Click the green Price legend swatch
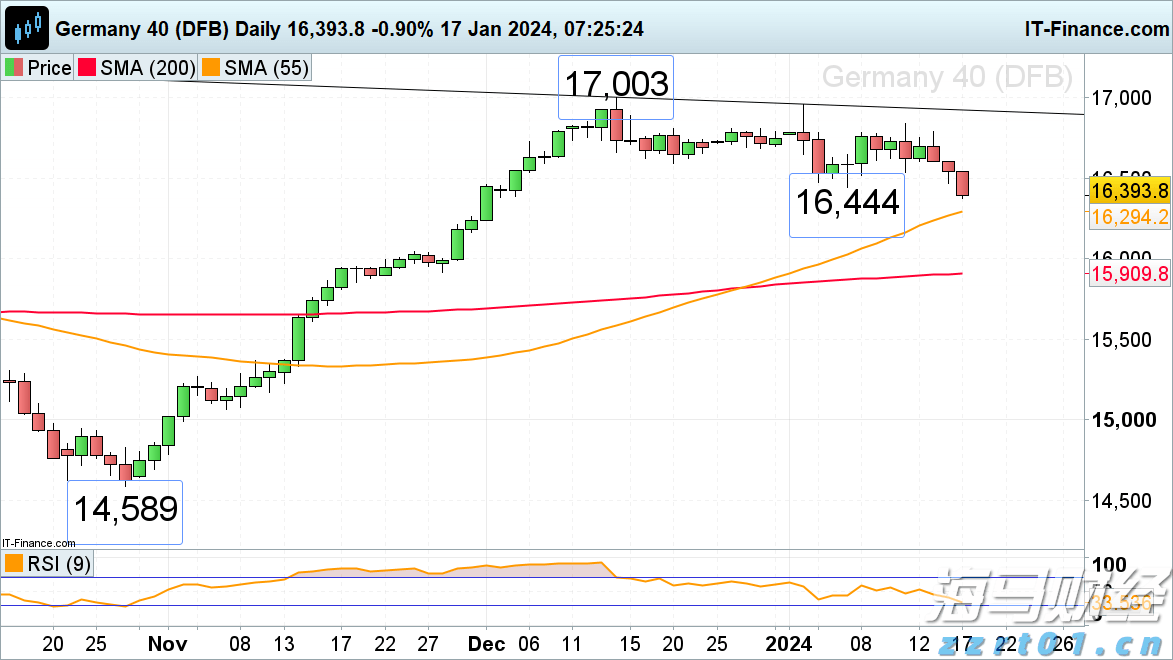Screen dimensions: 1173x660 [x=14, y=68]
